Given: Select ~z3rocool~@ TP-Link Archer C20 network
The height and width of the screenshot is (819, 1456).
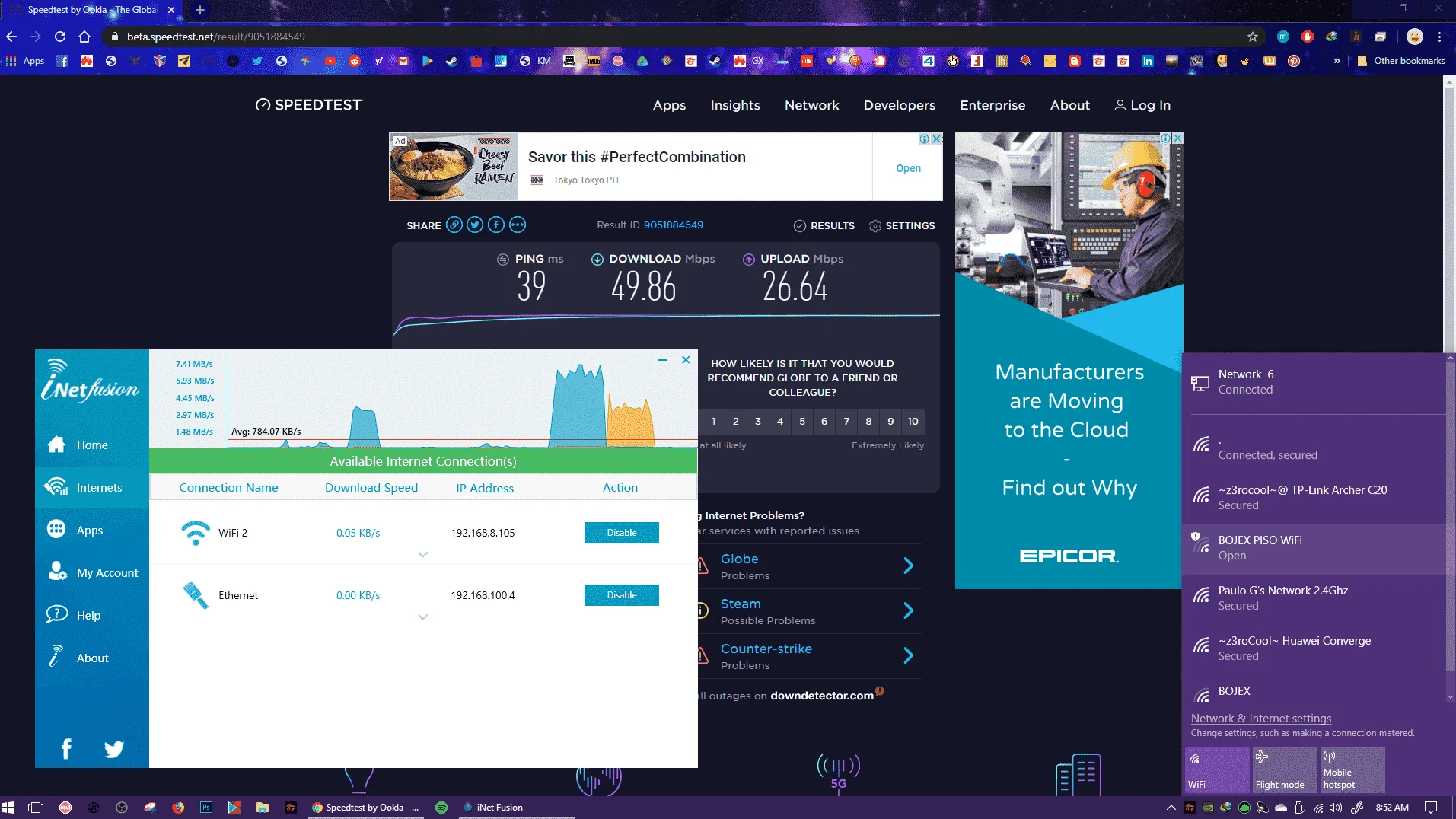Looking at the screenshot, I should point(1313,498).
